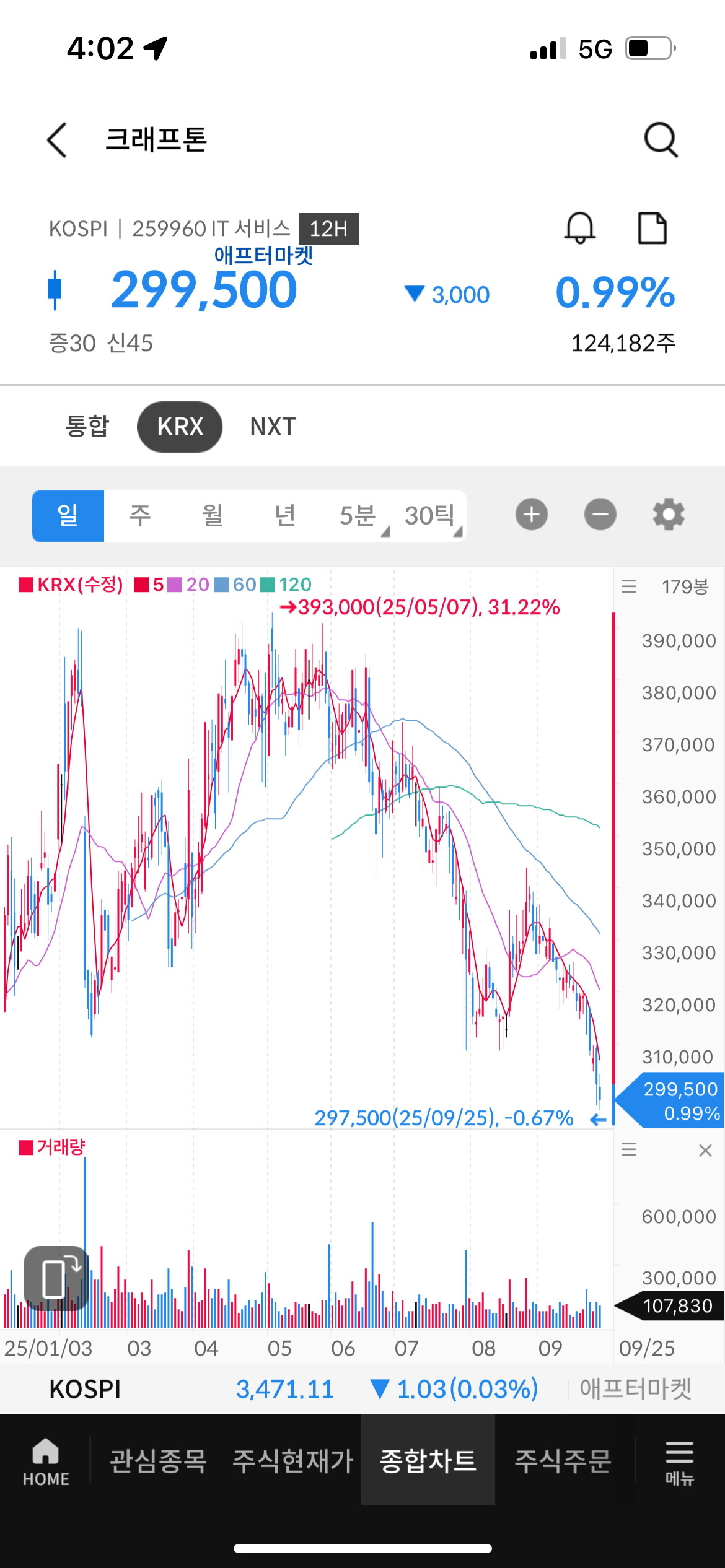Tap the rotate screen icon
725x1568 pixels.
coord(56,1278)
